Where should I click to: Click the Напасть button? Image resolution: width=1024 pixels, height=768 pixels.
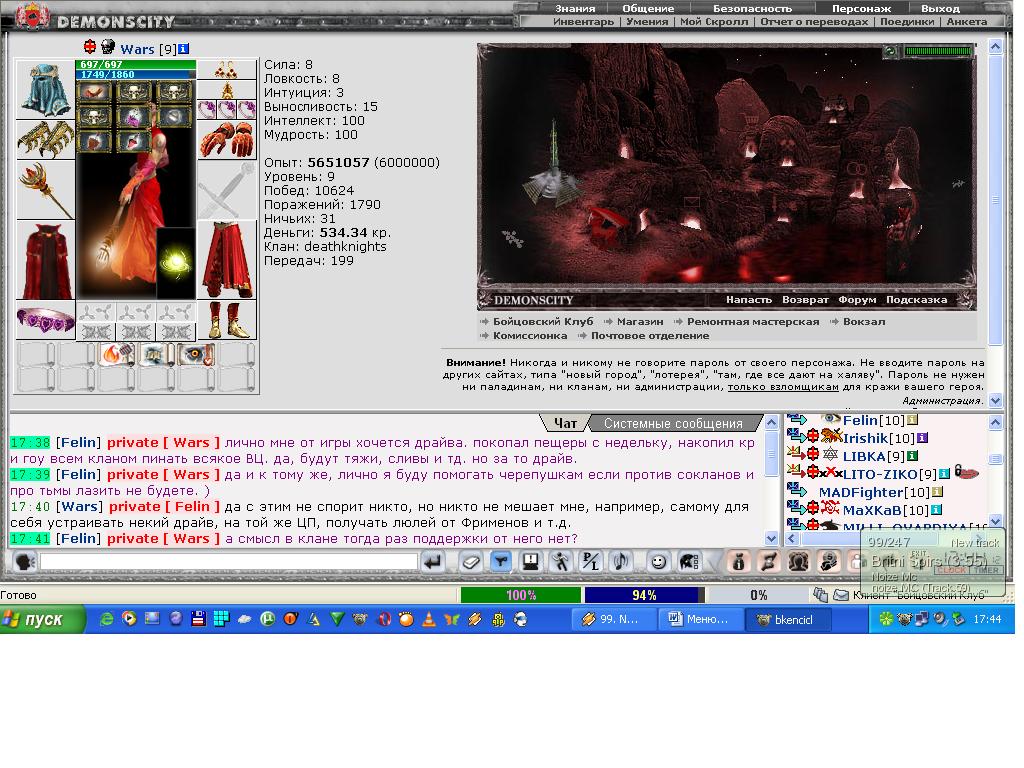748,300
